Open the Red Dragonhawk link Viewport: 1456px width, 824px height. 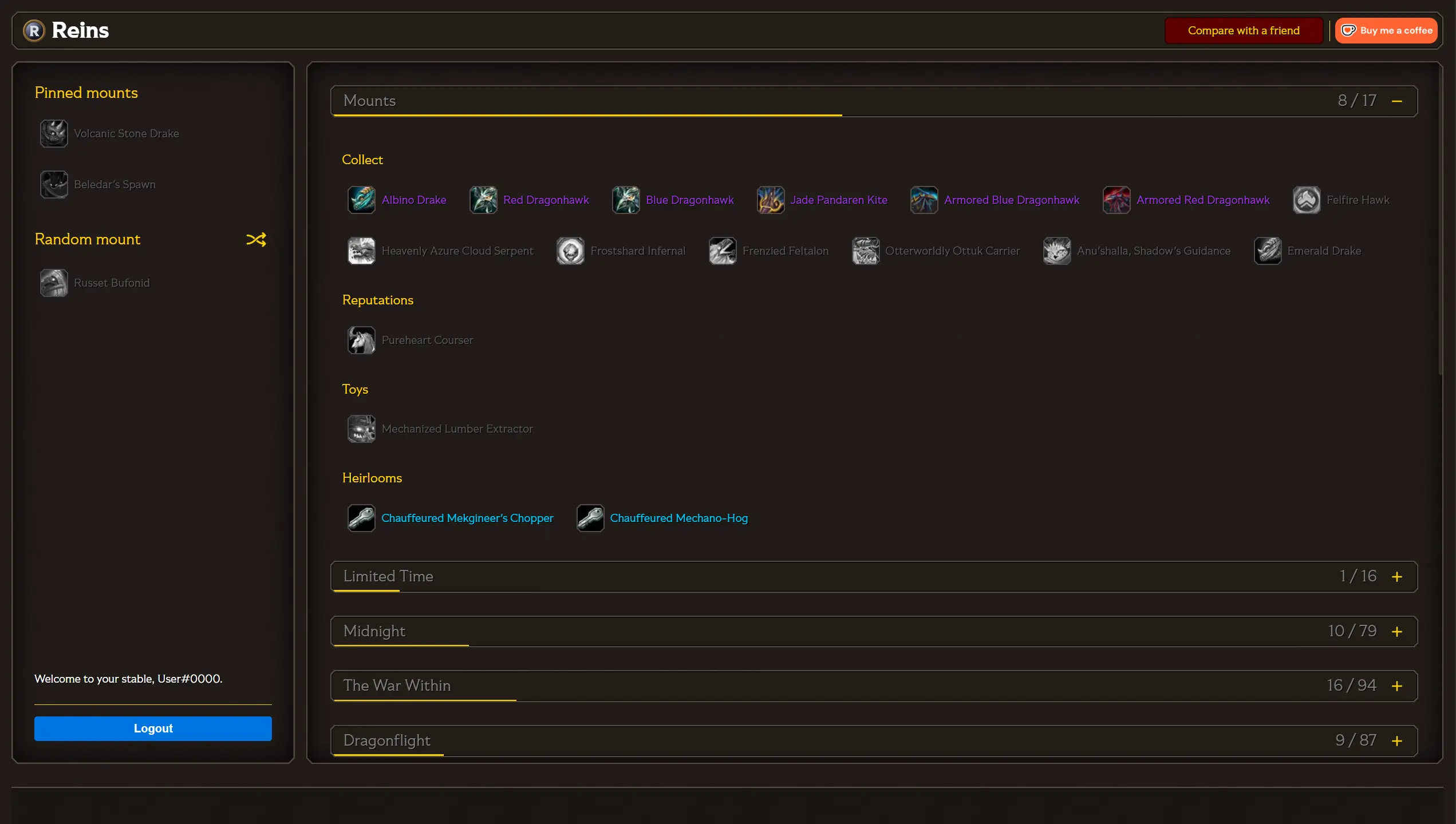(546, 200)
